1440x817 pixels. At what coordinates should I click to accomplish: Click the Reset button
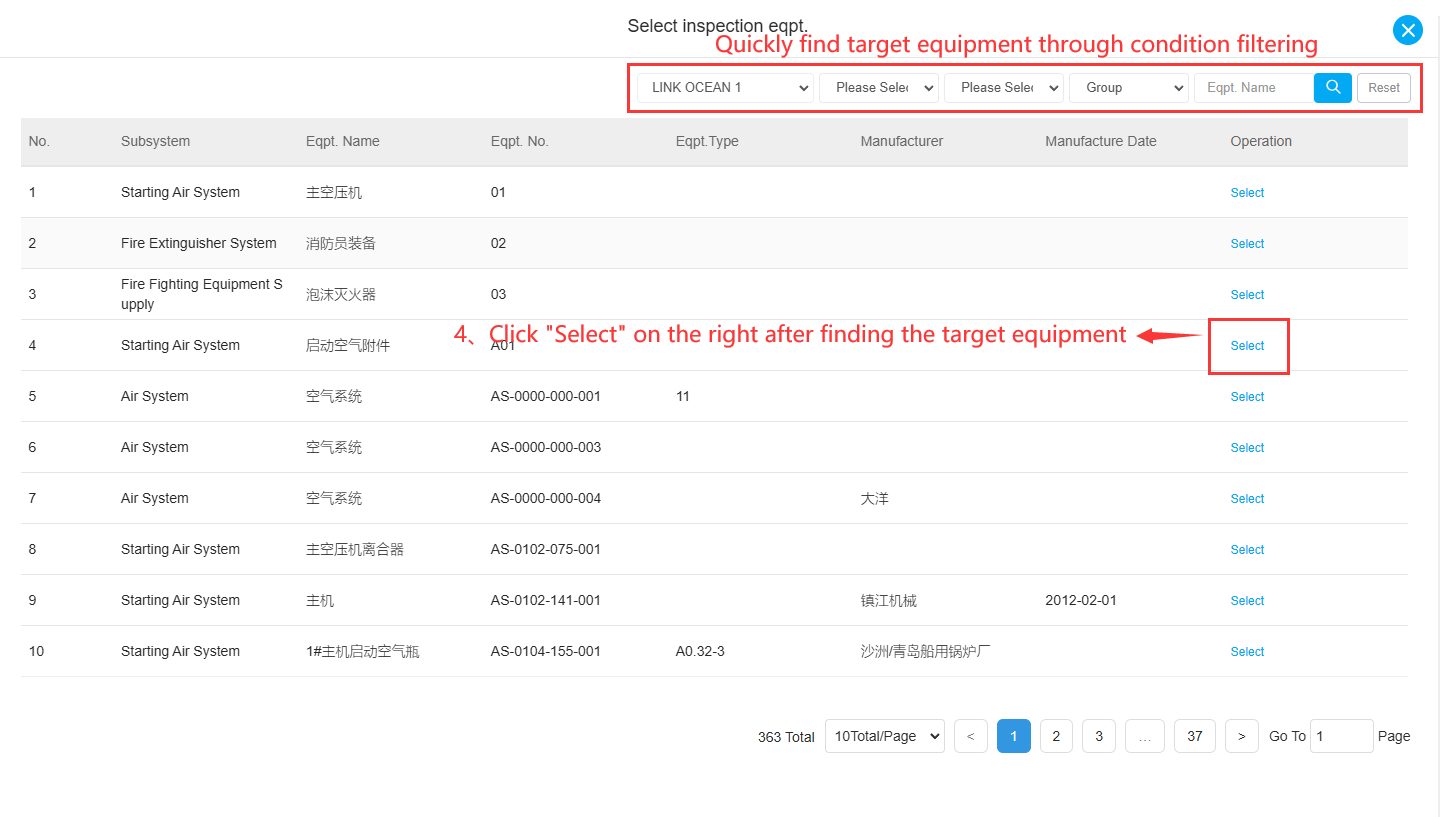click(1384, 88)
